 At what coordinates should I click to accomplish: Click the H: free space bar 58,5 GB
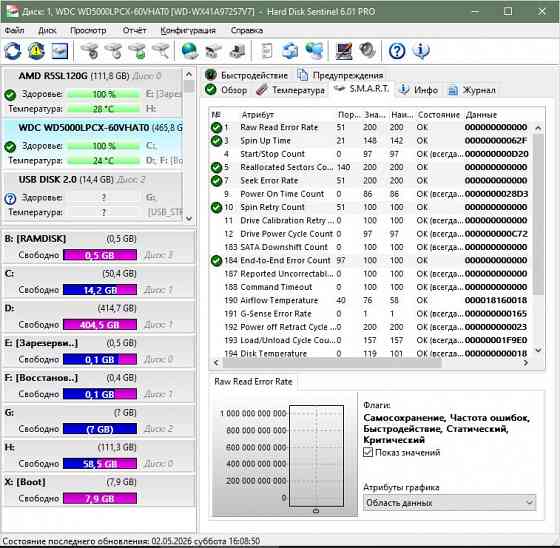pos(100,464)
